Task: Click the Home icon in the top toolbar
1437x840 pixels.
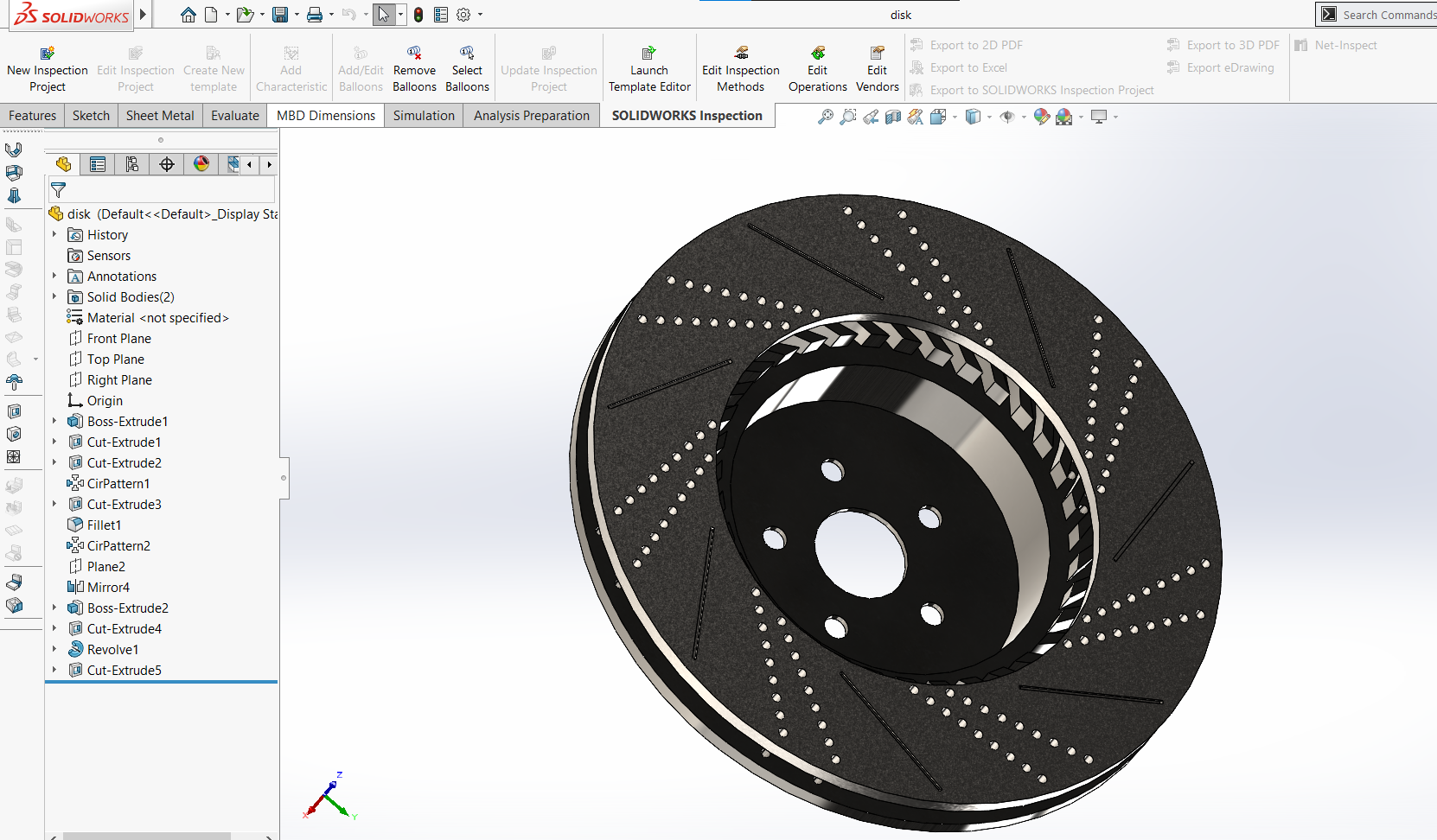Action: pyautogui.click(x=188, y=15)
